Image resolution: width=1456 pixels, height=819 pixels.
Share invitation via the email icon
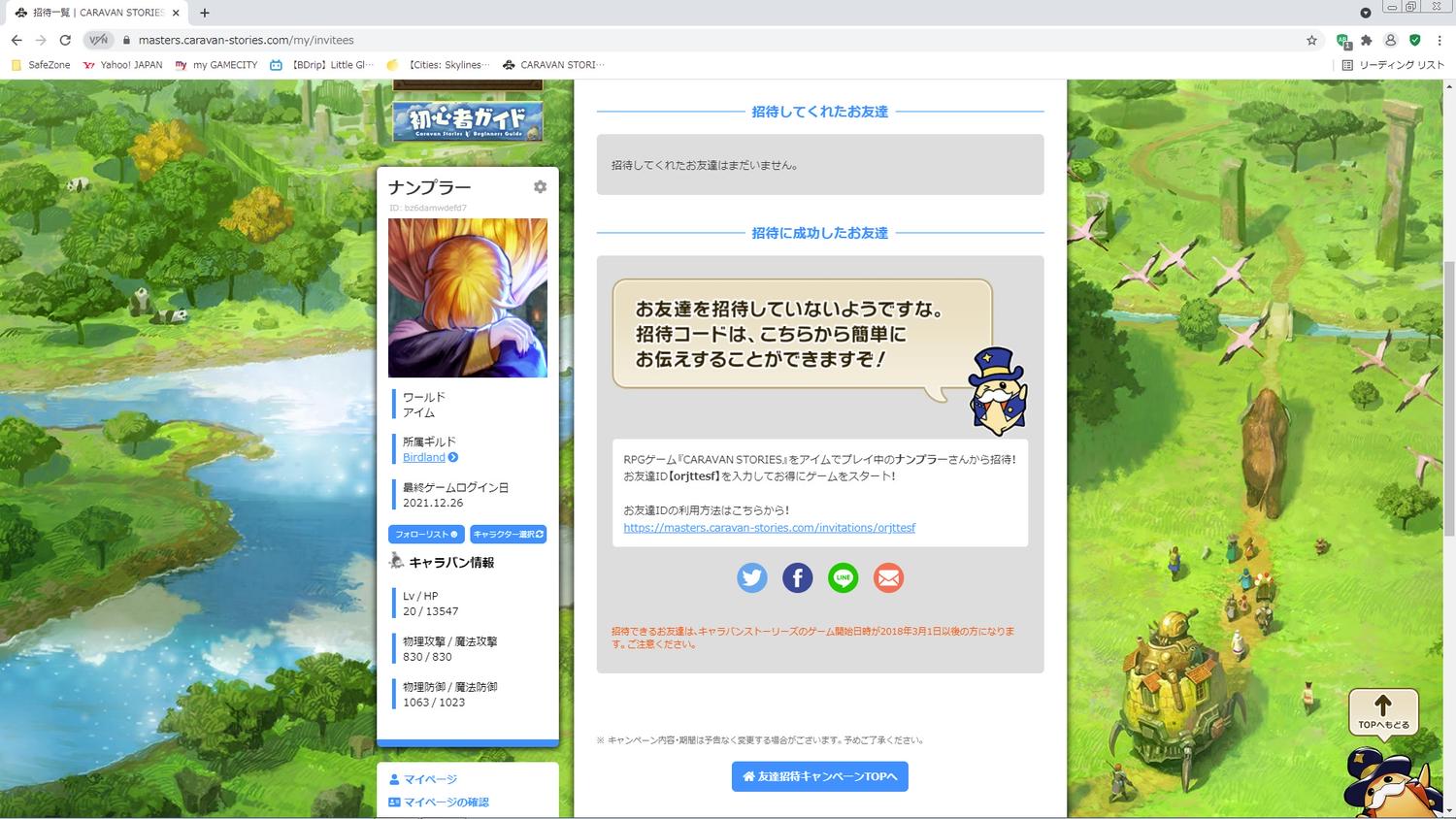pos(888,578)
